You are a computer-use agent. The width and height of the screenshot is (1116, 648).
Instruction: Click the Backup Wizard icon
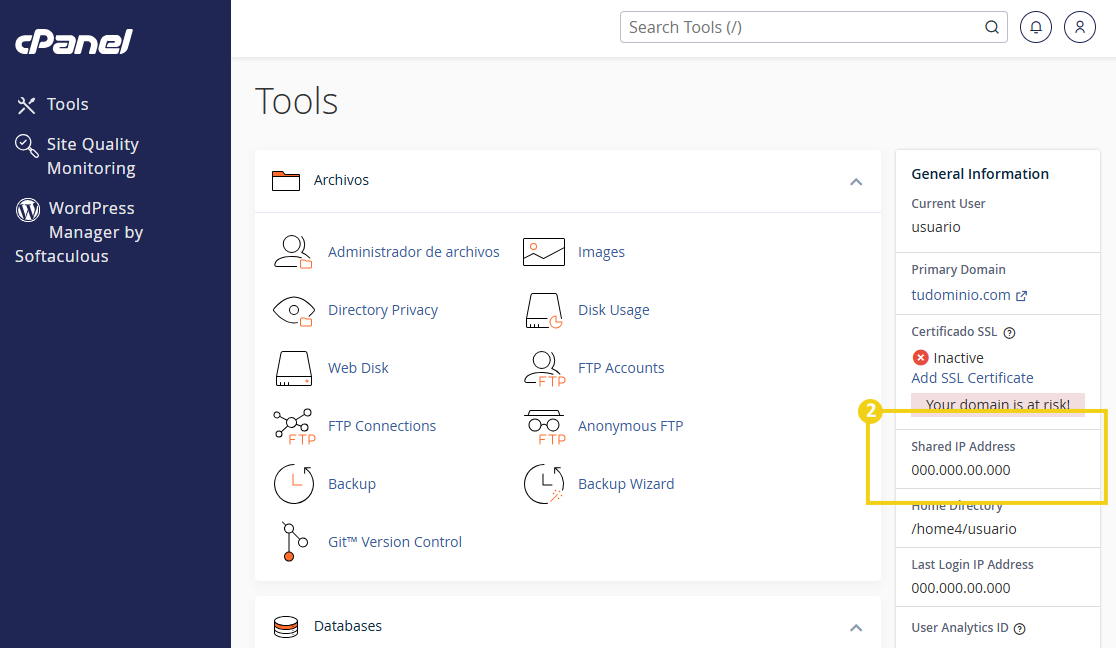click(544, 484)
